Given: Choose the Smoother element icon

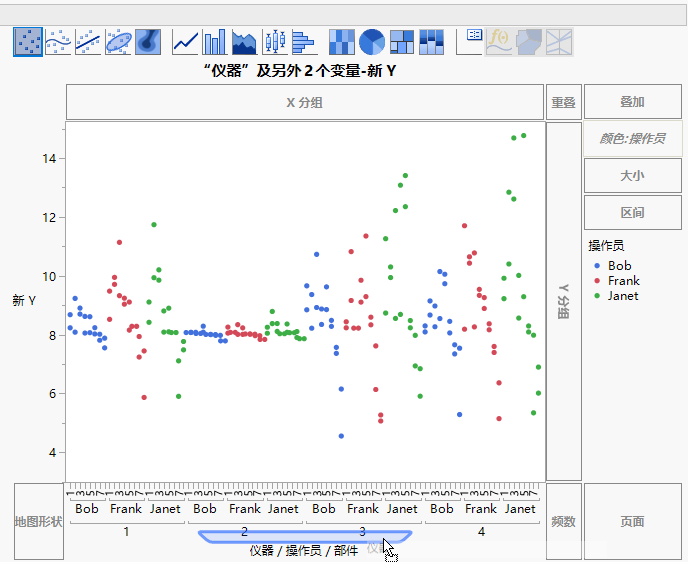Looking at the screenshot, I should pyautogui.click(x=58, y=41).
